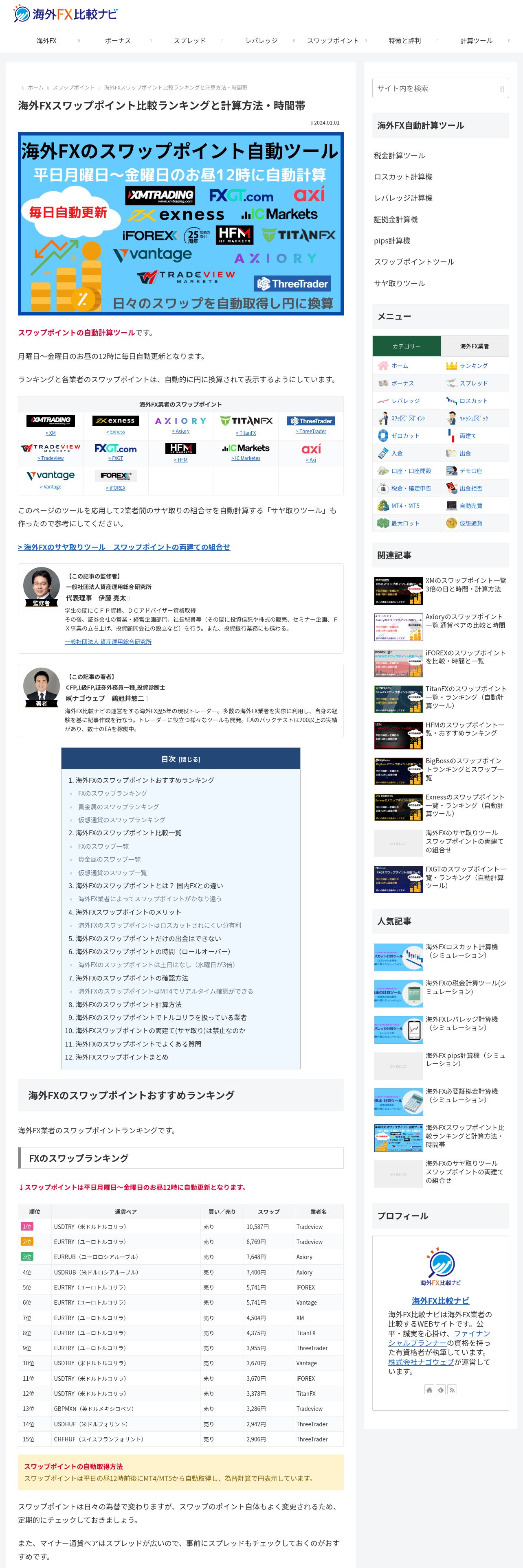Screen dimensions: 523x1568
Task: Click the 10,587円 swap value cell
Action: coord(268,1226)
